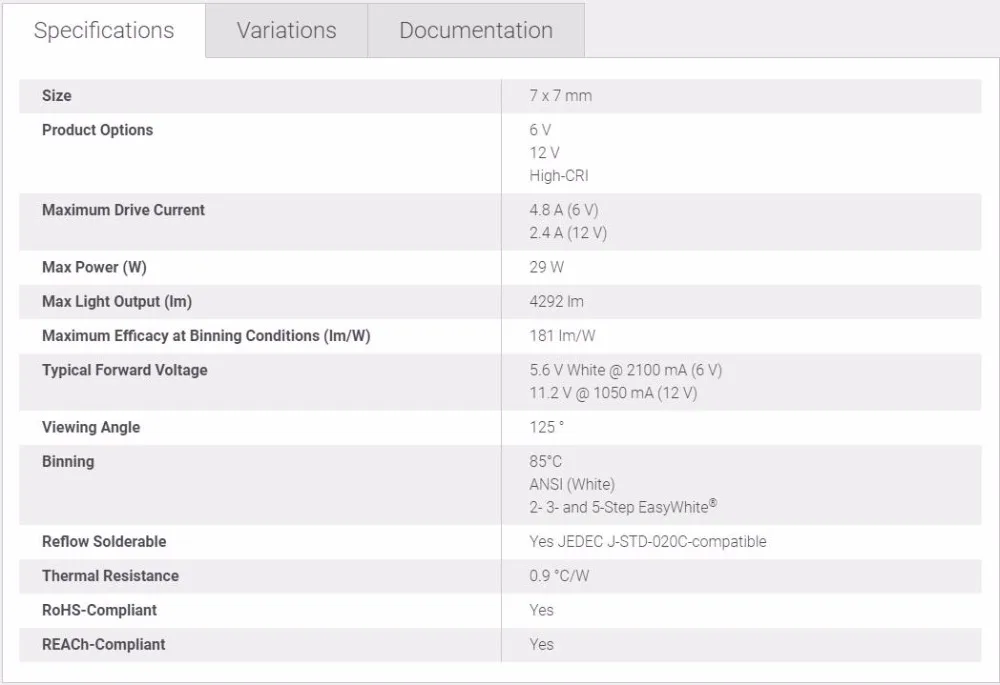Click '5.6 V White @ 2100 mA' value
Viewport: 1000px width, 685px height.
(x=626, y=371)
